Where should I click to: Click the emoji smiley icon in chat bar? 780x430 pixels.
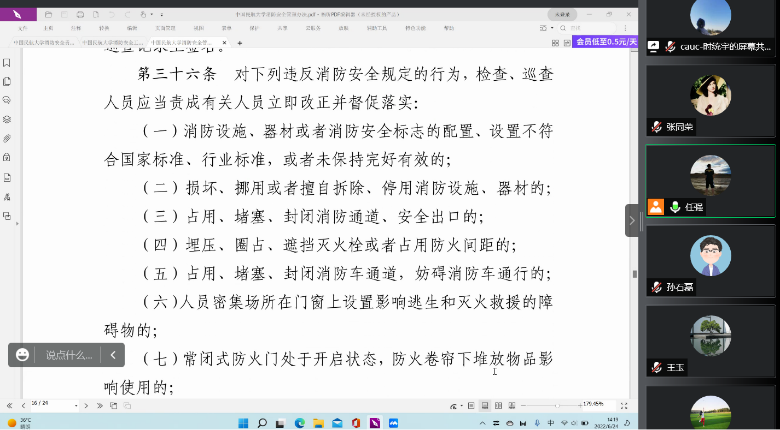point(22,355)
